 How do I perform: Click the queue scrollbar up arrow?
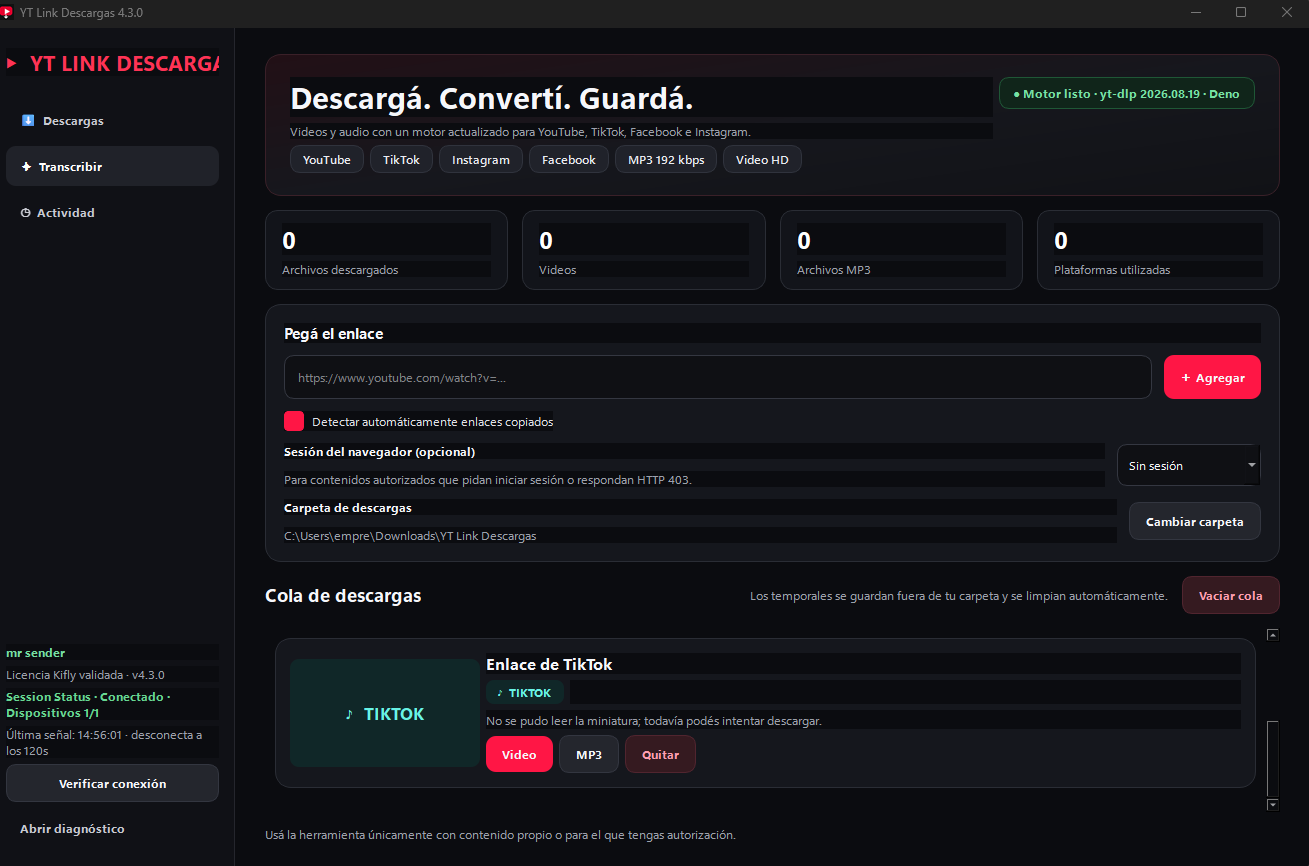click(1273, 634)
